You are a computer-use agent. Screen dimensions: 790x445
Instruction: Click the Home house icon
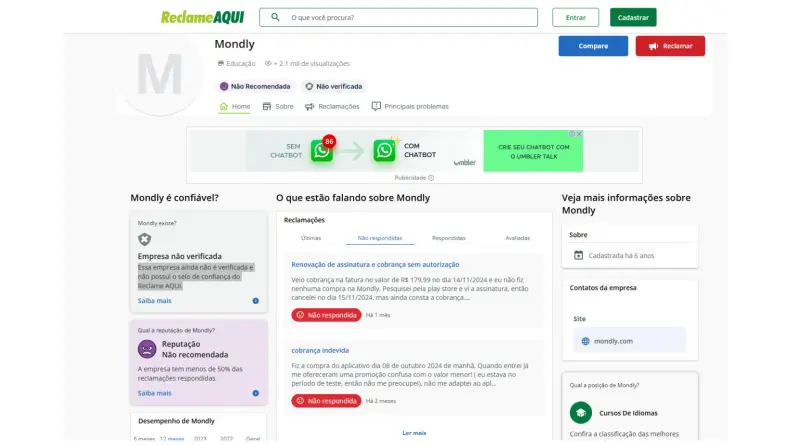(224, 106)
